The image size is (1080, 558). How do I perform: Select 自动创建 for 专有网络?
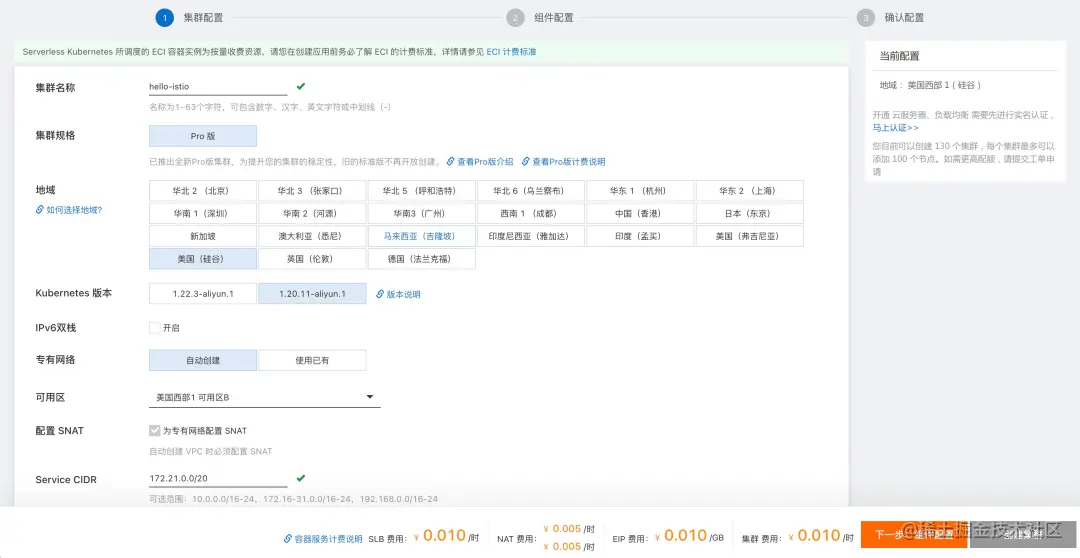[x=202, y=360]
